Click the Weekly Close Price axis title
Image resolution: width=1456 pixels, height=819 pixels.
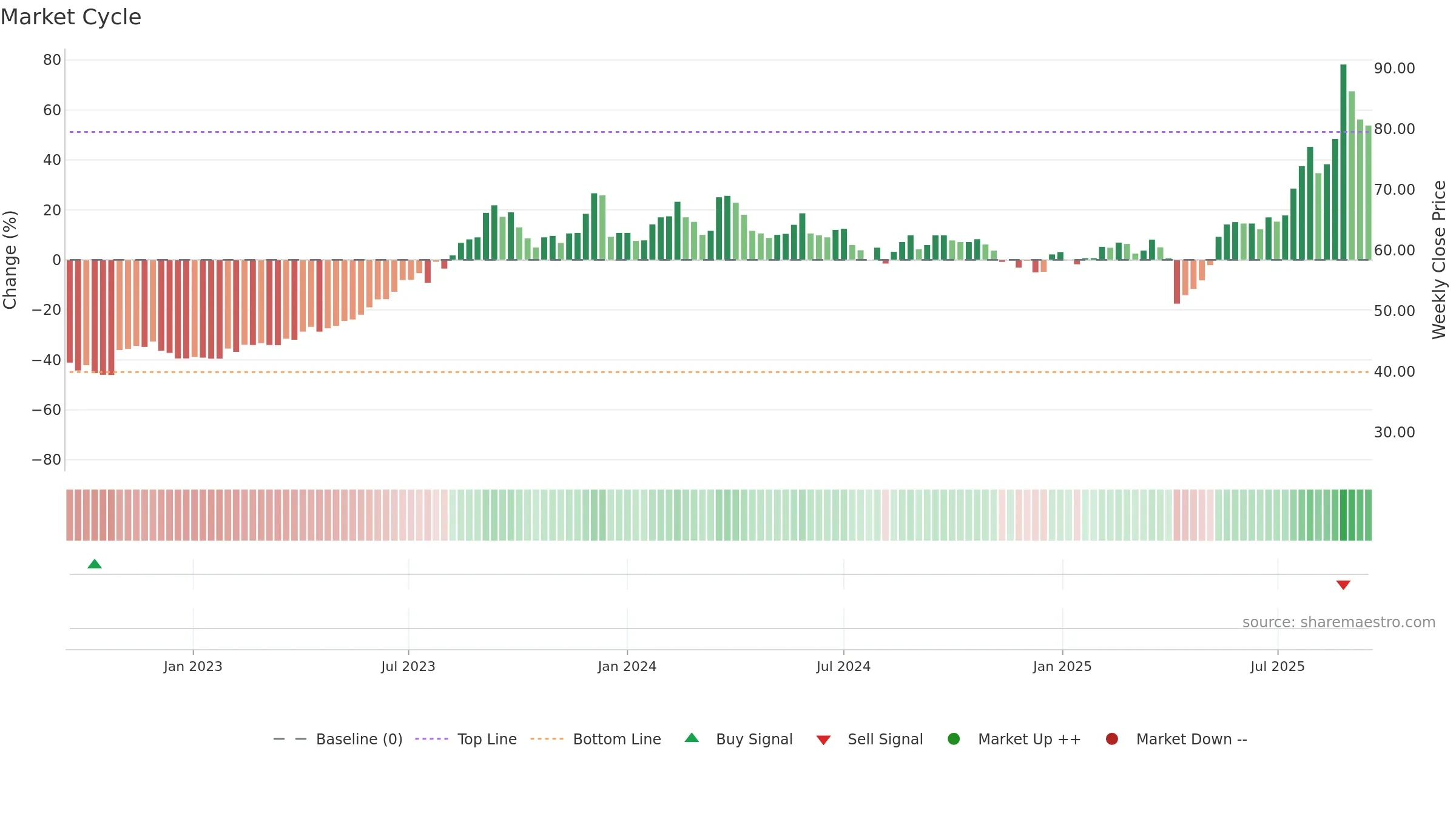pyautogui.click(x=1439, y=260)
